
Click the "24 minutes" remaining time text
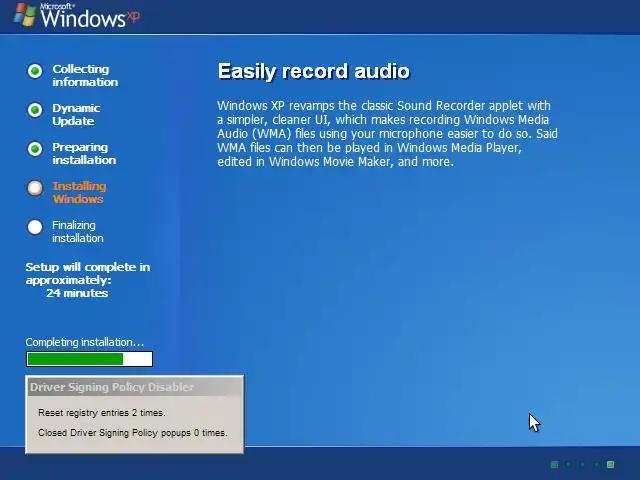point(77,293)
